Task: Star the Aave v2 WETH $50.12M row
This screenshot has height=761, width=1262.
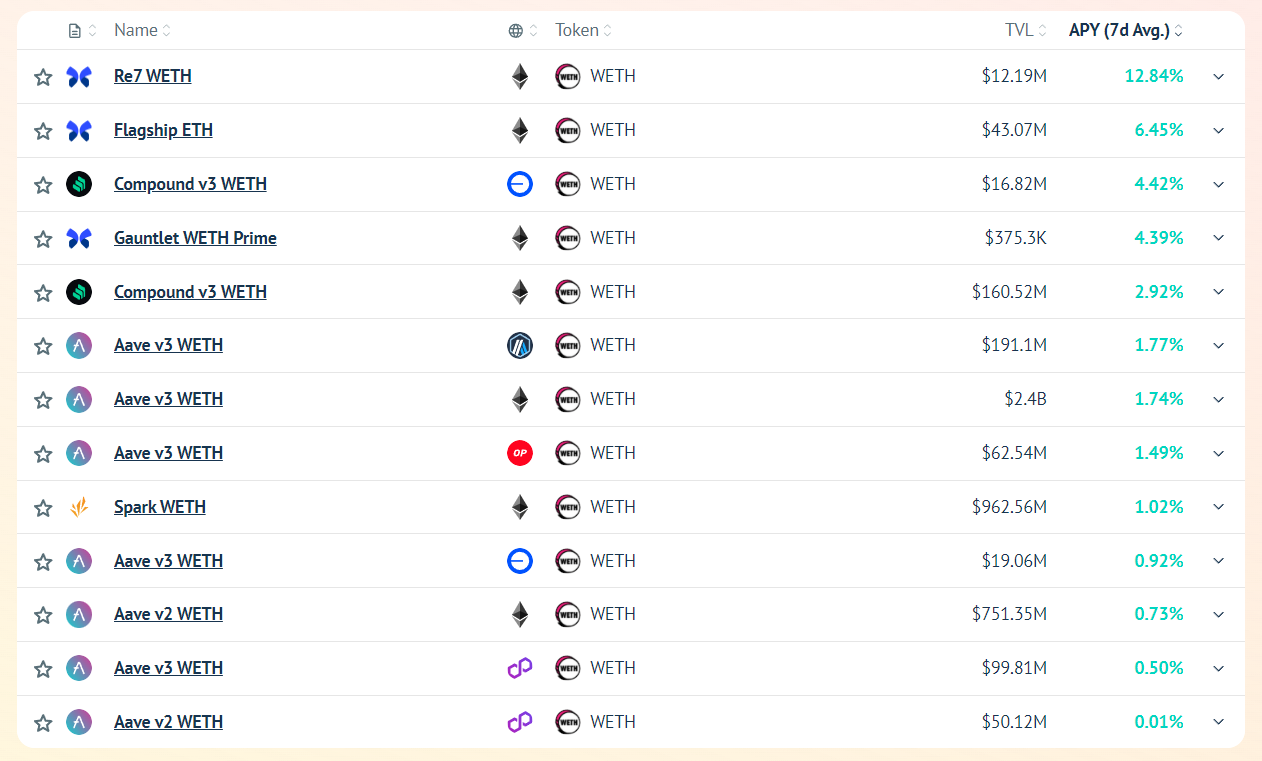Action: coord(43,722)
